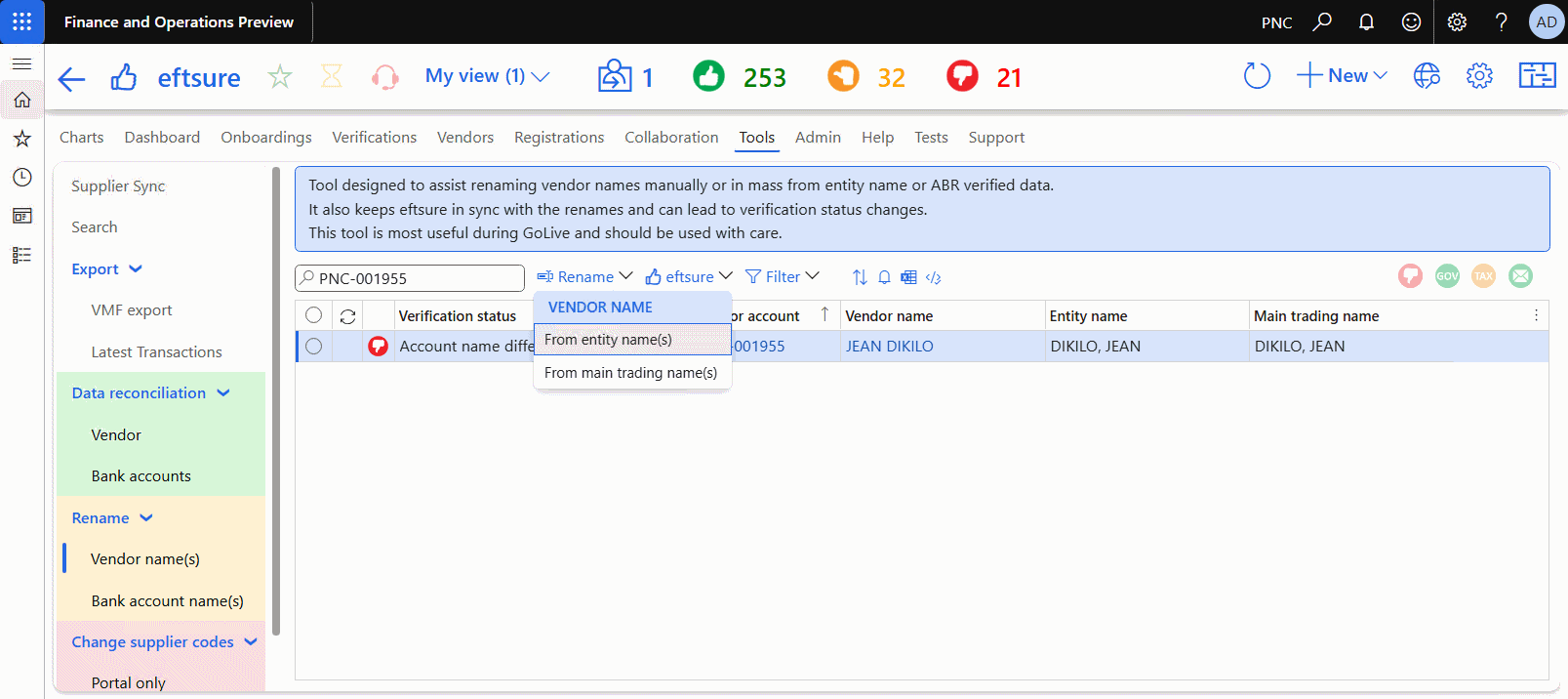
Task: Switch to the Dashboard tab
Action: click(162, 138)
